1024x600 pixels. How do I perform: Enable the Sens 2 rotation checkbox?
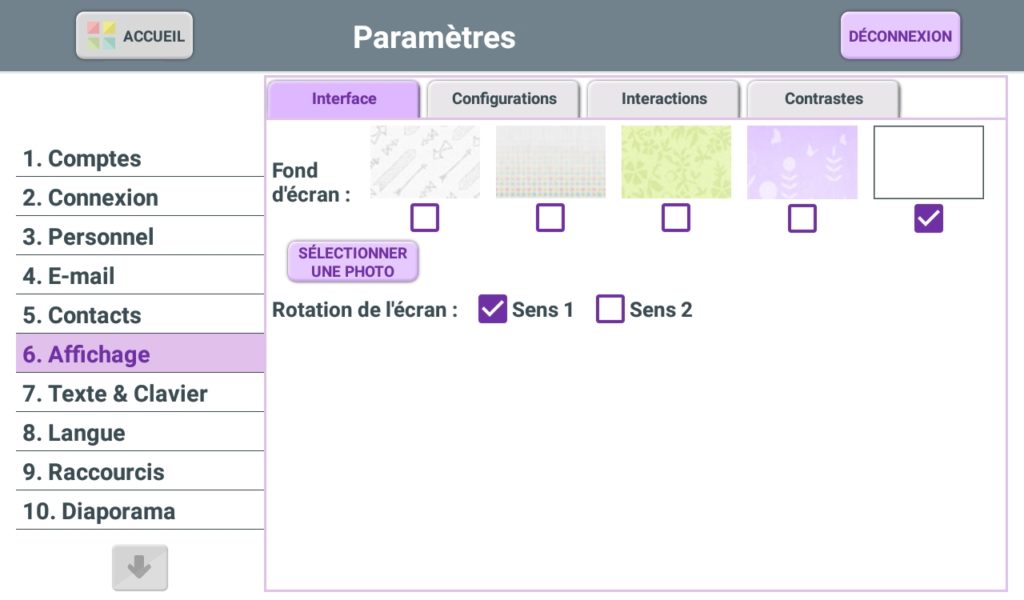tap(610, 310)
